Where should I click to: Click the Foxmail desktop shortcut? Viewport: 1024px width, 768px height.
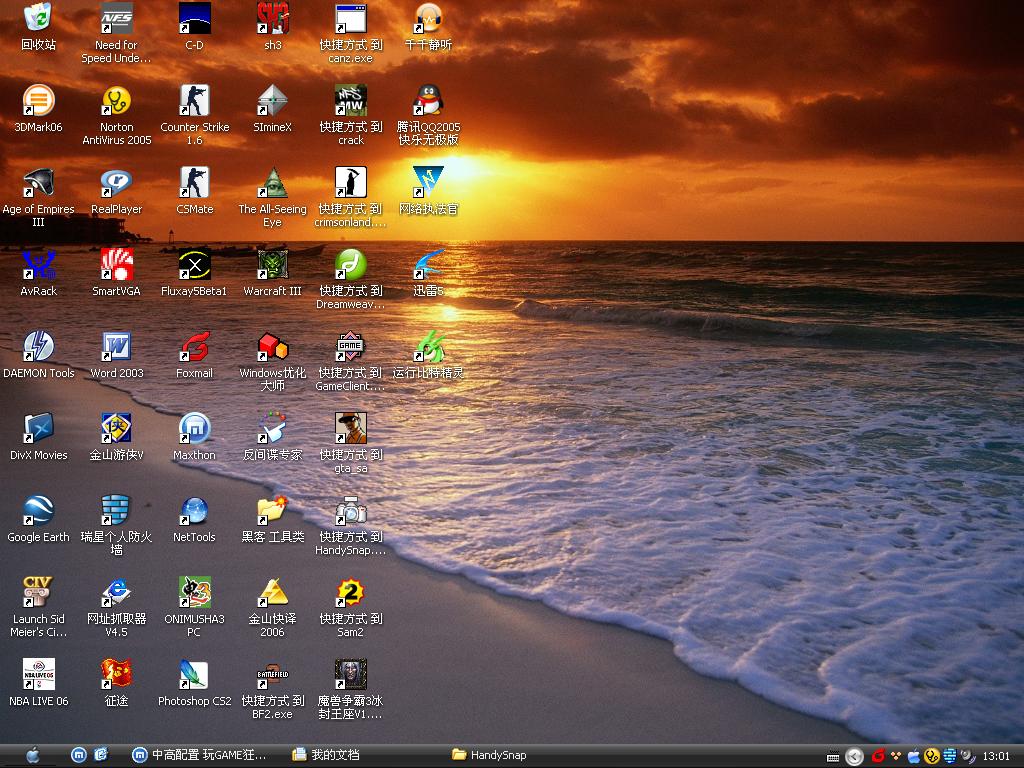tap(194, 347)
